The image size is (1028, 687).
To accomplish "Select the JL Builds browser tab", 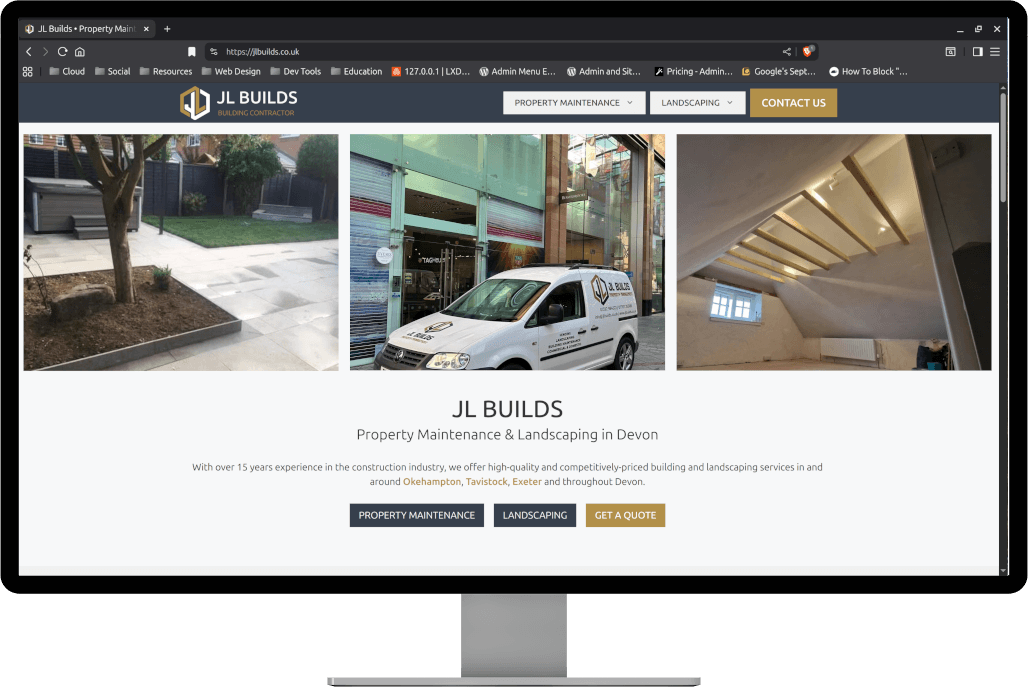I will point(85,29).
